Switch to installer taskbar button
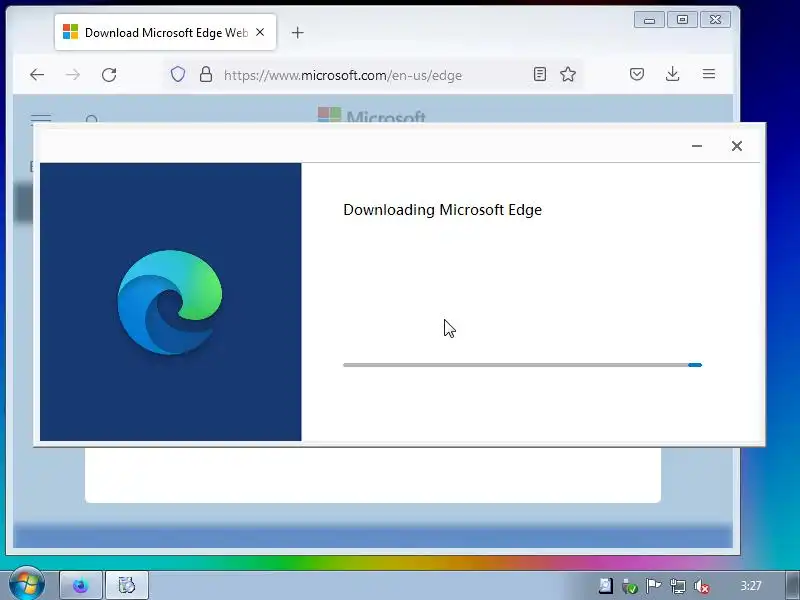This screenshot has height=600, width=800. click(127, 585)
